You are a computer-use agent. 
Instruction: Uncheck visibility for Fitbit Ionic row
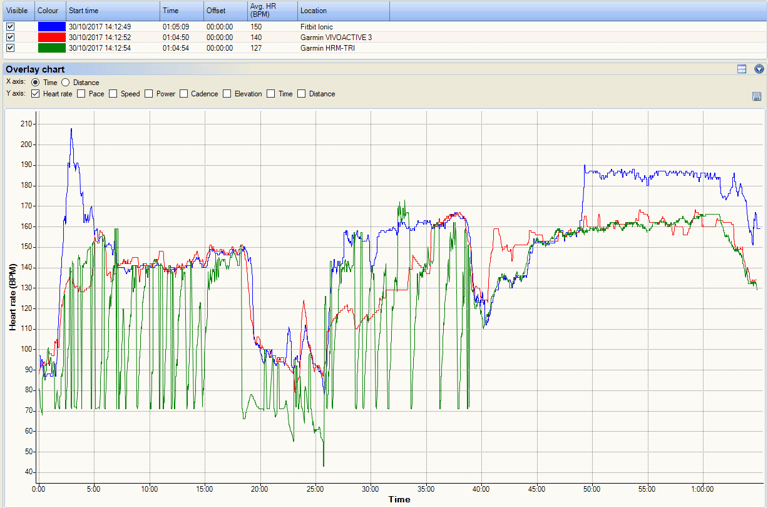tap(11, 27)
